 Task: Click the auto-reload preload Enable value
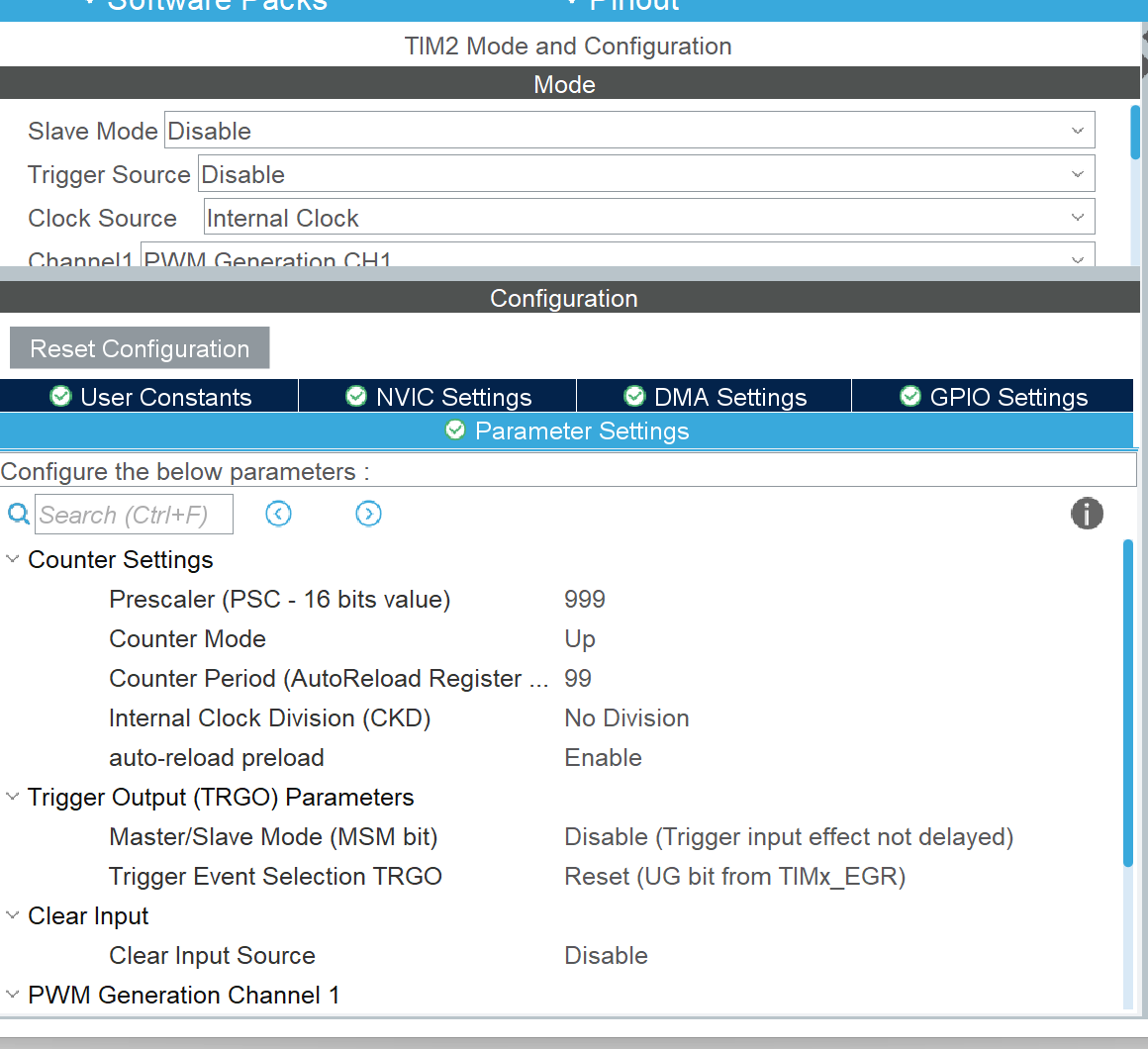click(x=603, y=758)
